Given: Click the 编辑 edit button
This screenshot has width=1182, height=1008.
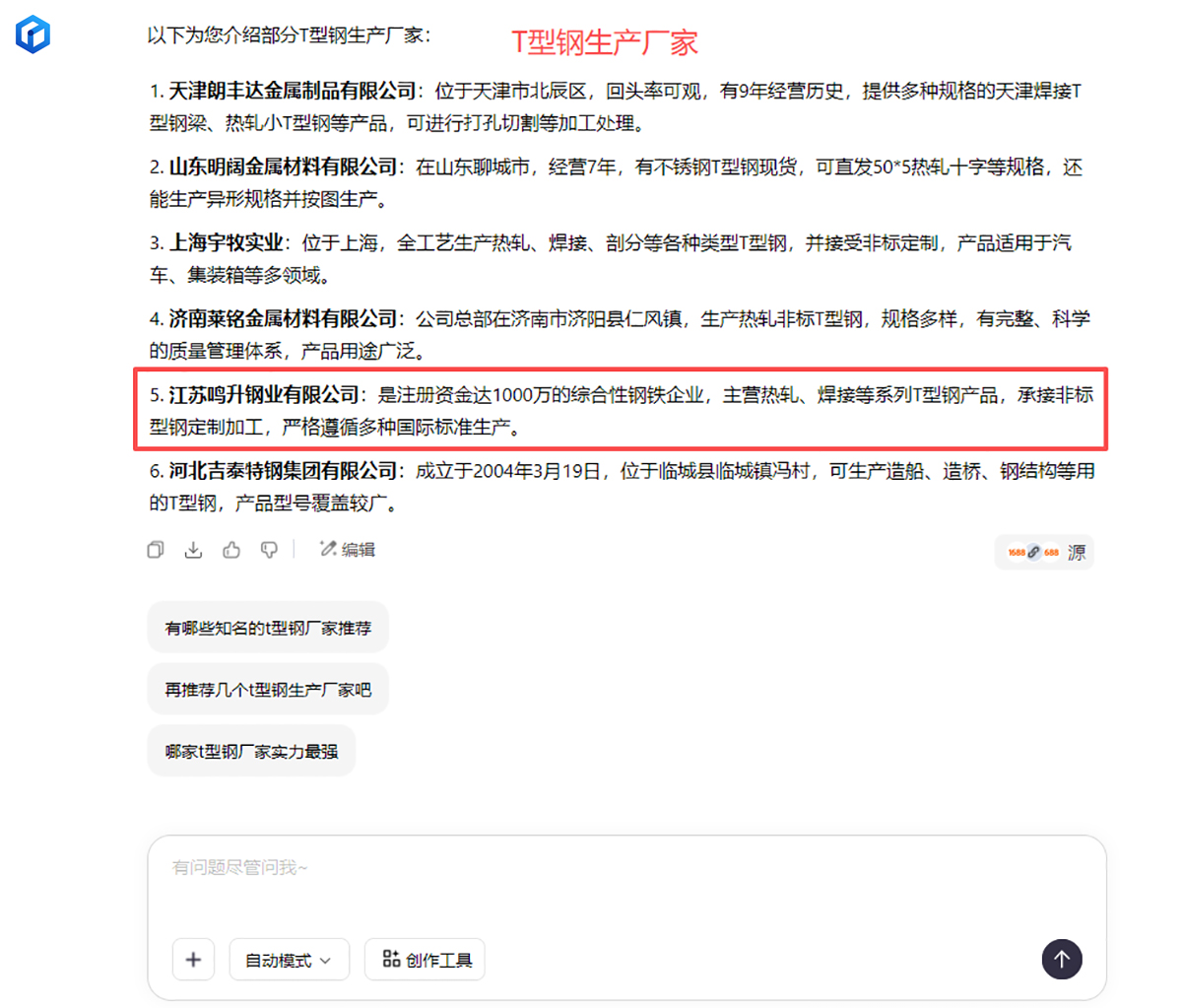Looking at the screenshot, I should point(347,550).
